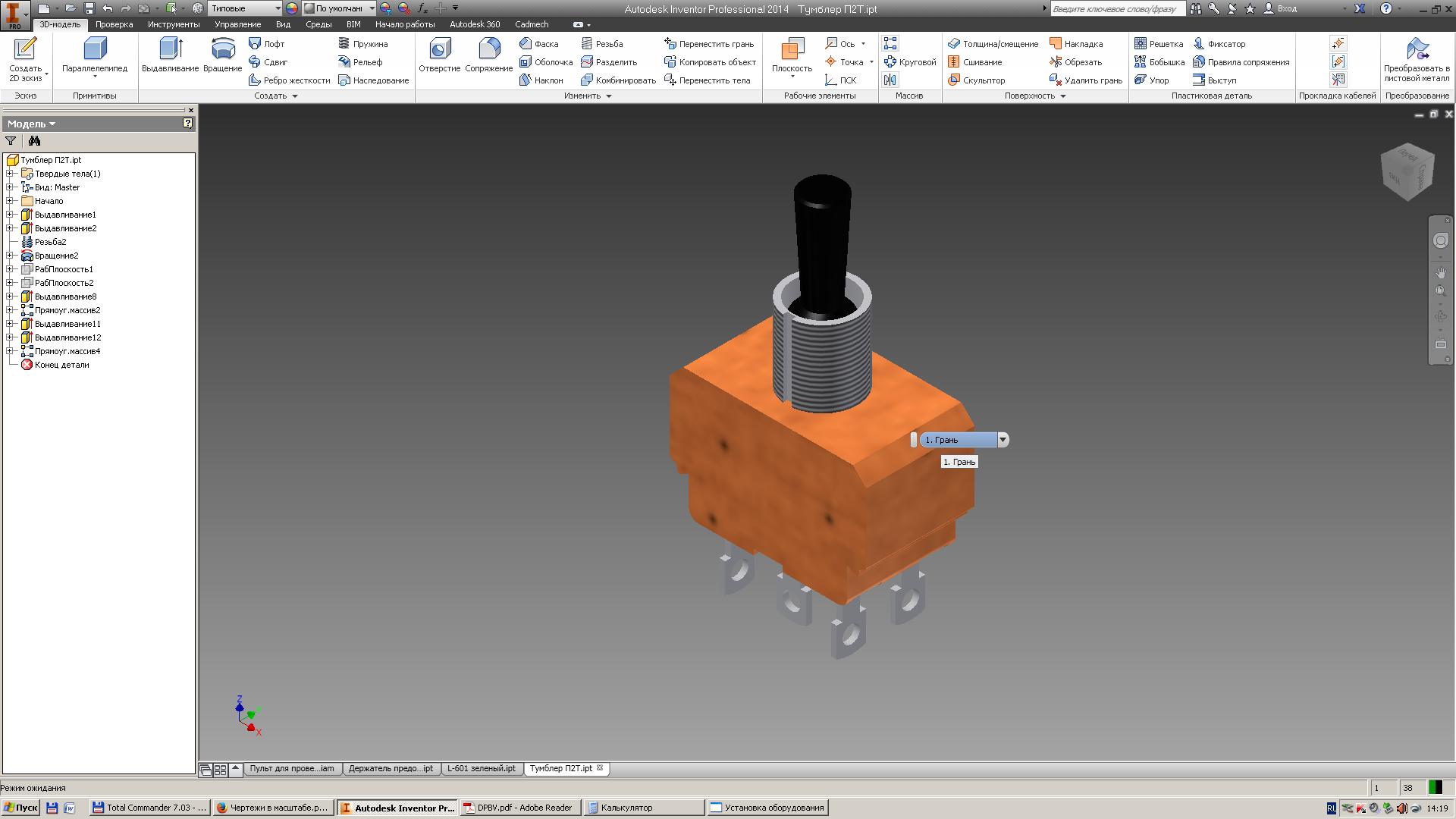Open the Windows Пуск start button
This screenshot has width=1456, height=819.
(20, 808)
